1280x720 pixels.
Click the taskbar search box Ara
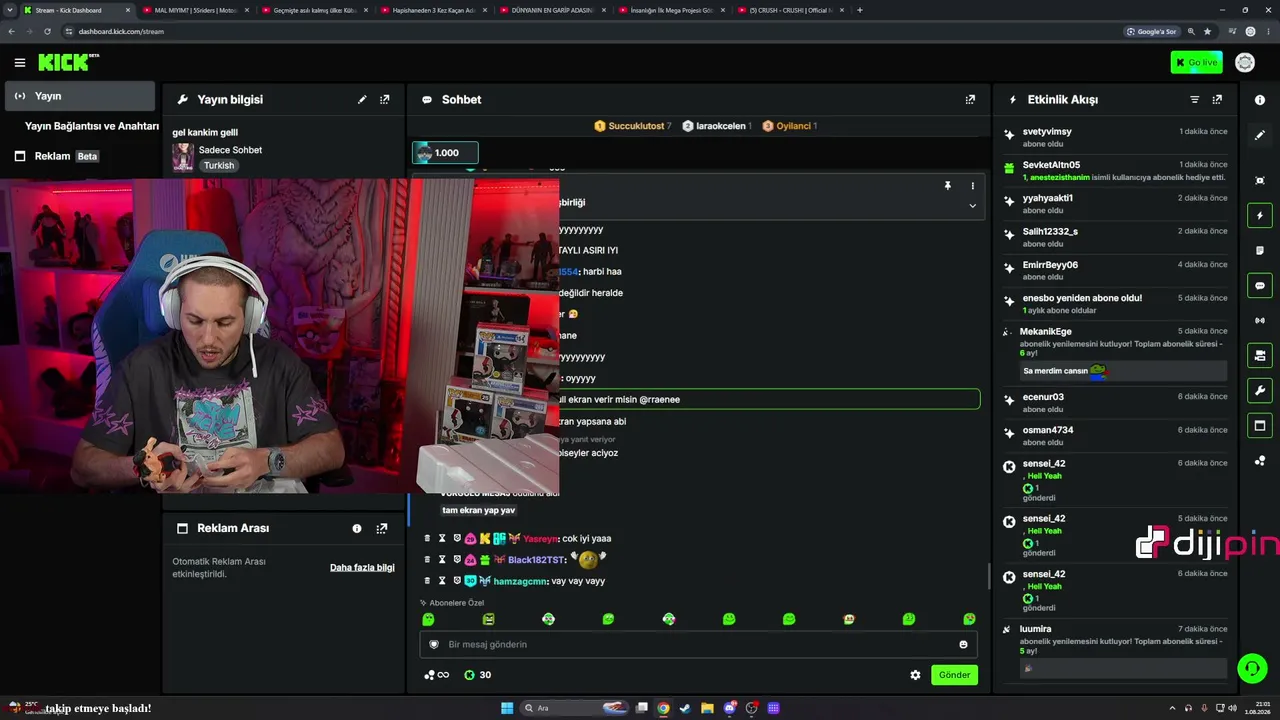coord(573,708)
